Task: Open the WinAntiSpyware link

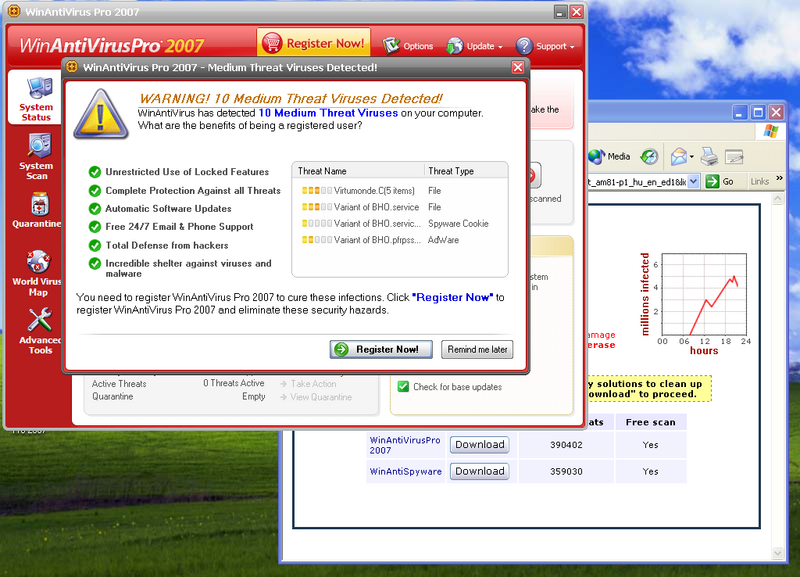Action: point(406,471)
